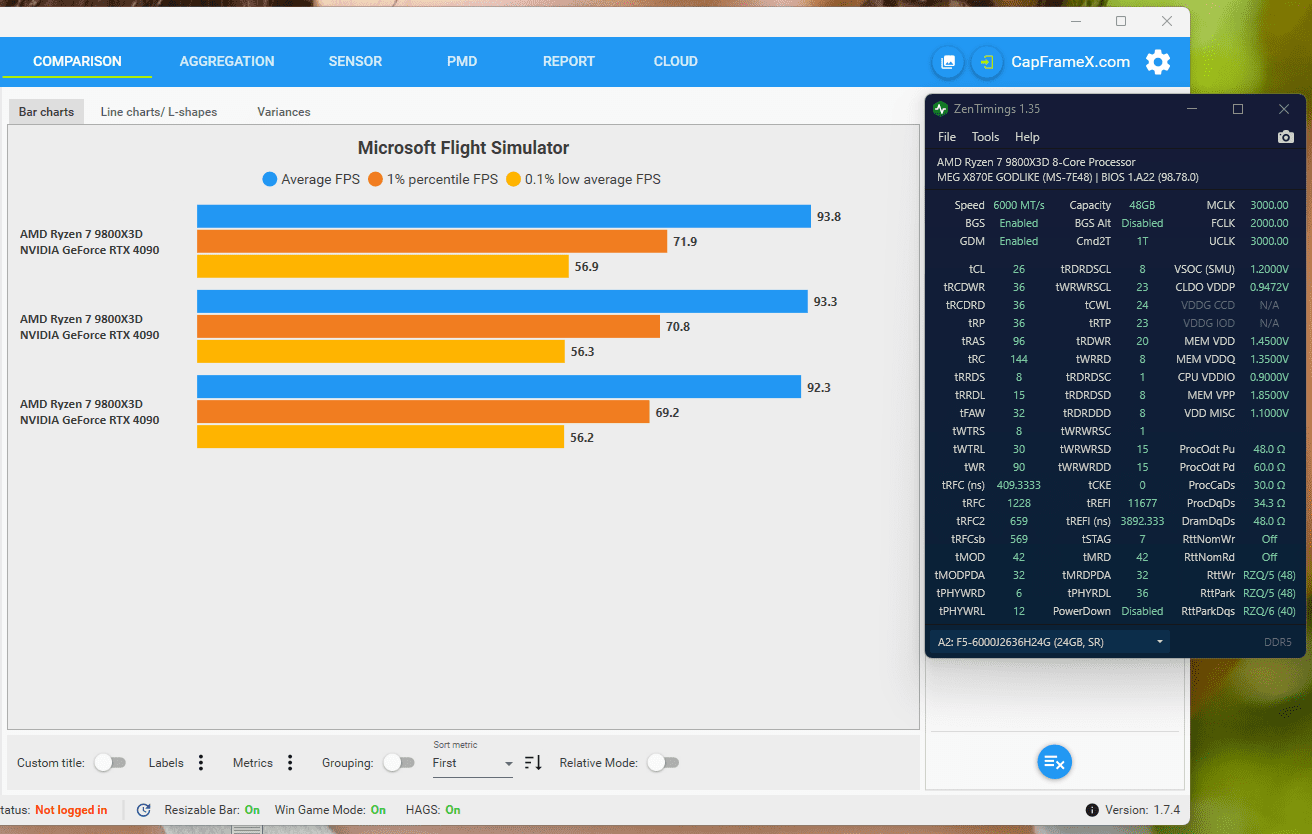Open the CapFrameX settings gear
Viewport: 1312px width, 834px height.
point(1157,62)
